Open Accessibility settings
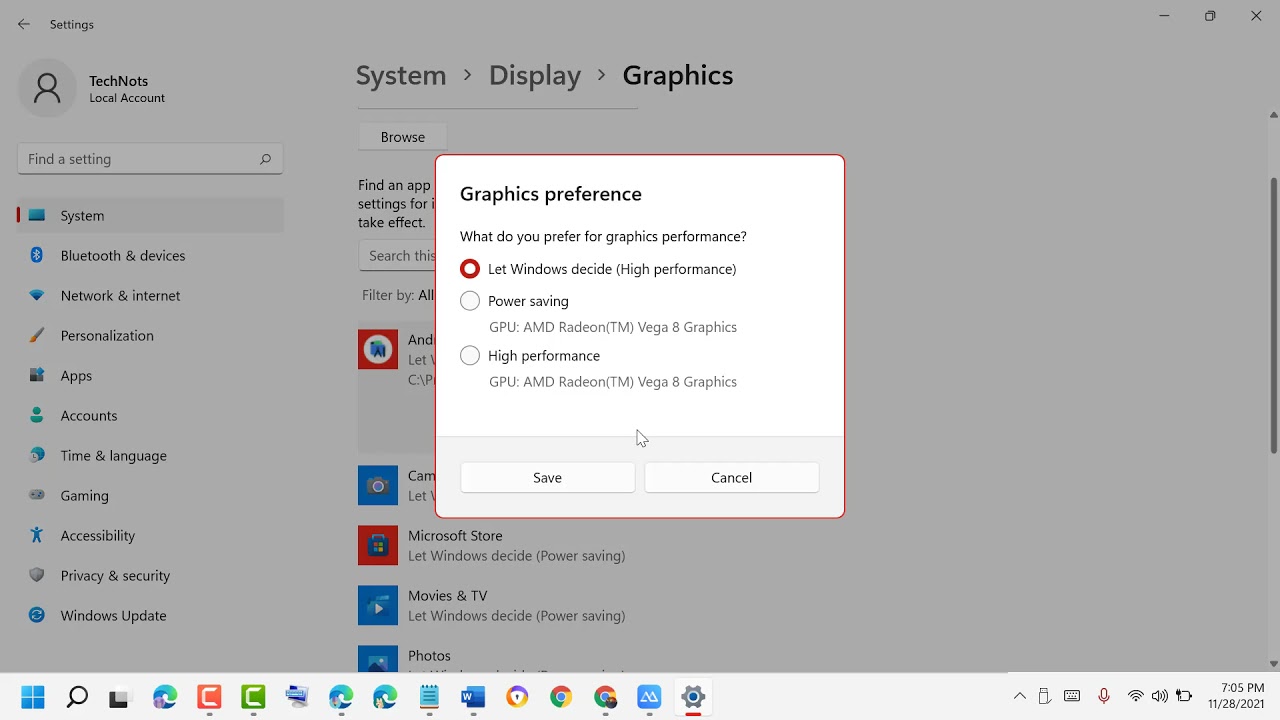The width and height of the screenshot is (1280, 720). tap(150, 536)
